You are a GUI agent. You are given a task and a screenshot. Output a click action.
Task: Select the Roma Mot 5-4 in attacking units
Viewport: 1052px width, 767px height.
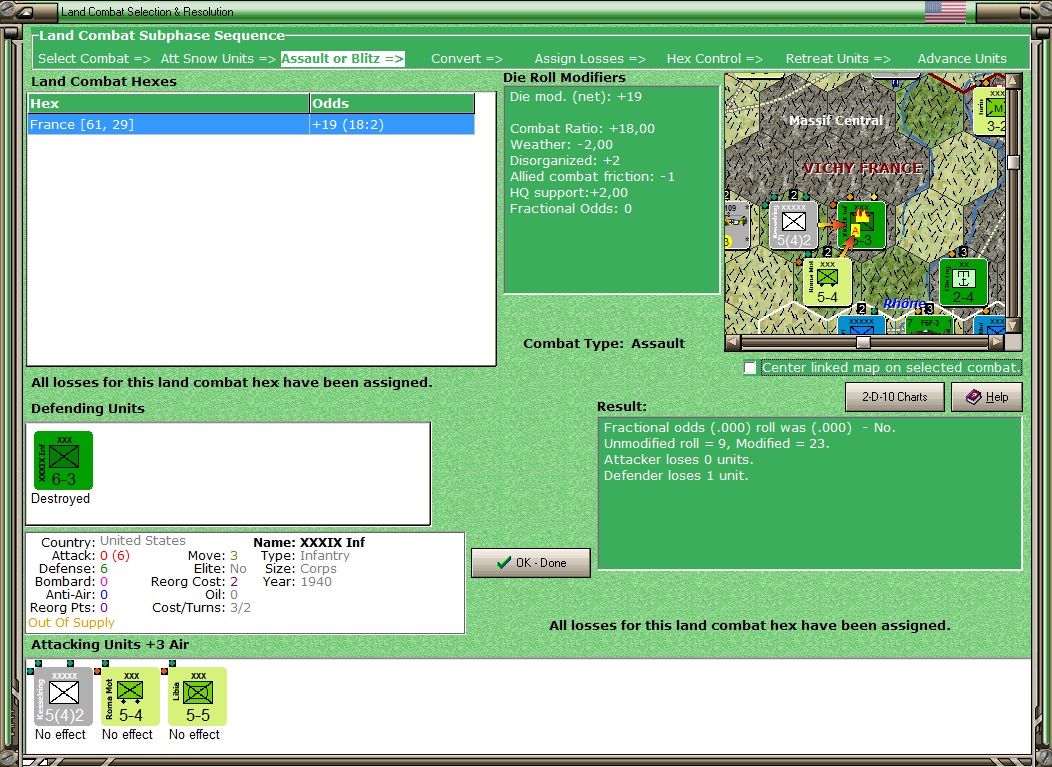pyautogui.click(x=130, y=696)
